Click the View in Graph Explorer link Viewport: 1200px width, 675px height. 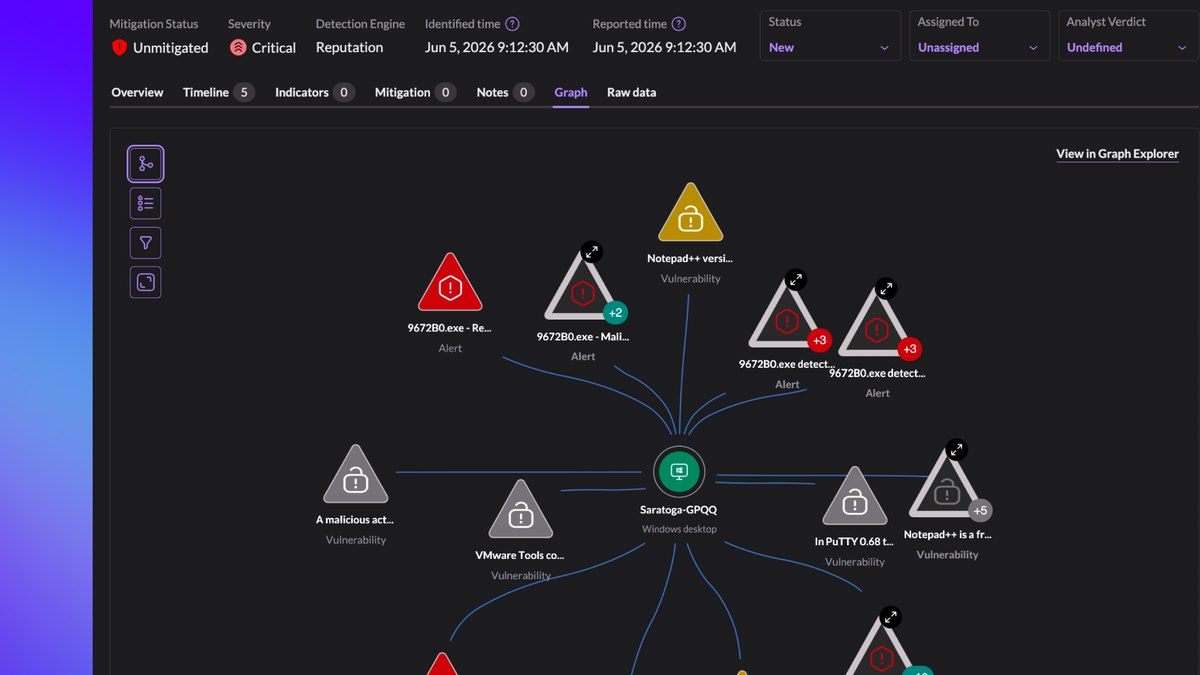coord(1117,154)
